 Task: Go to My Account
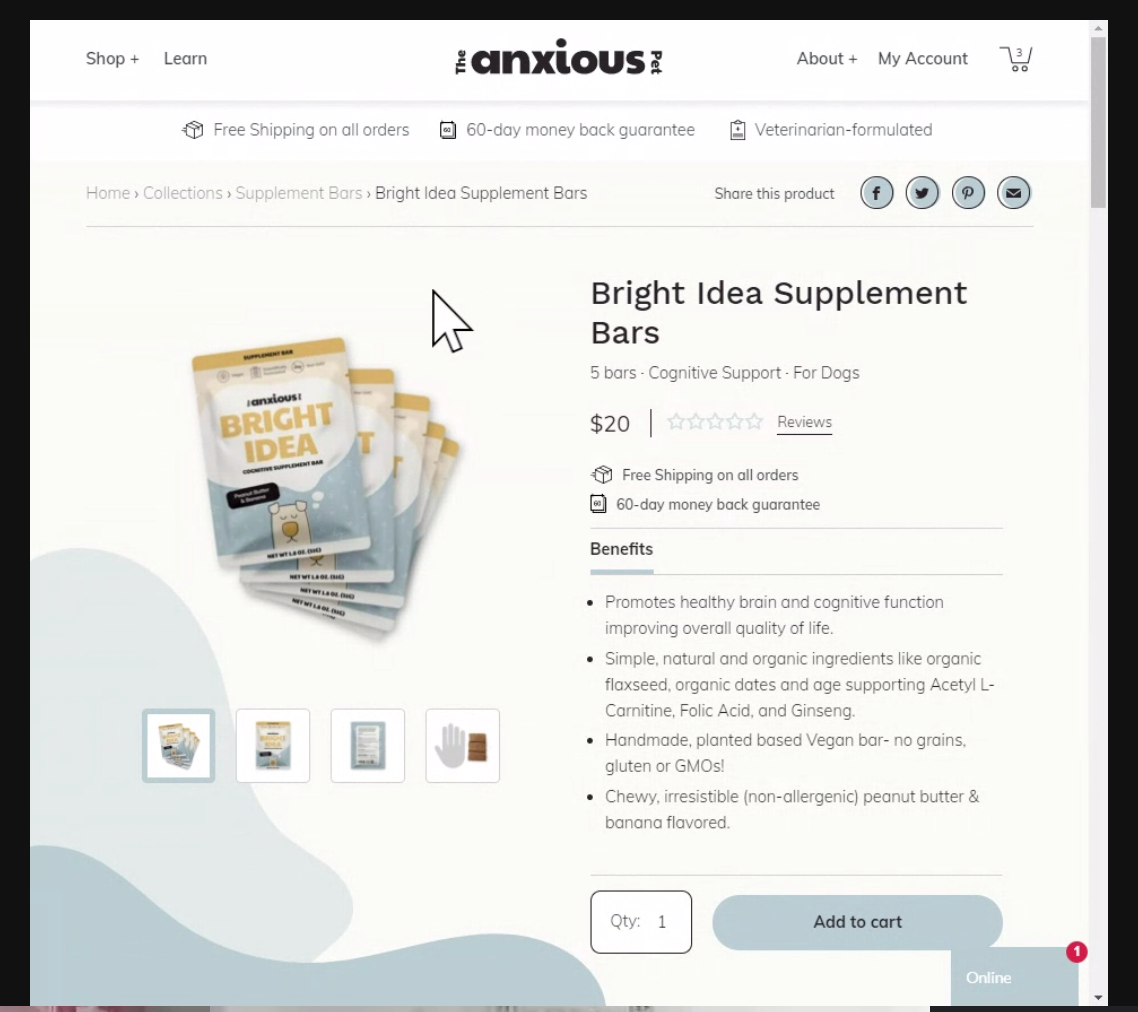(922, 58)
